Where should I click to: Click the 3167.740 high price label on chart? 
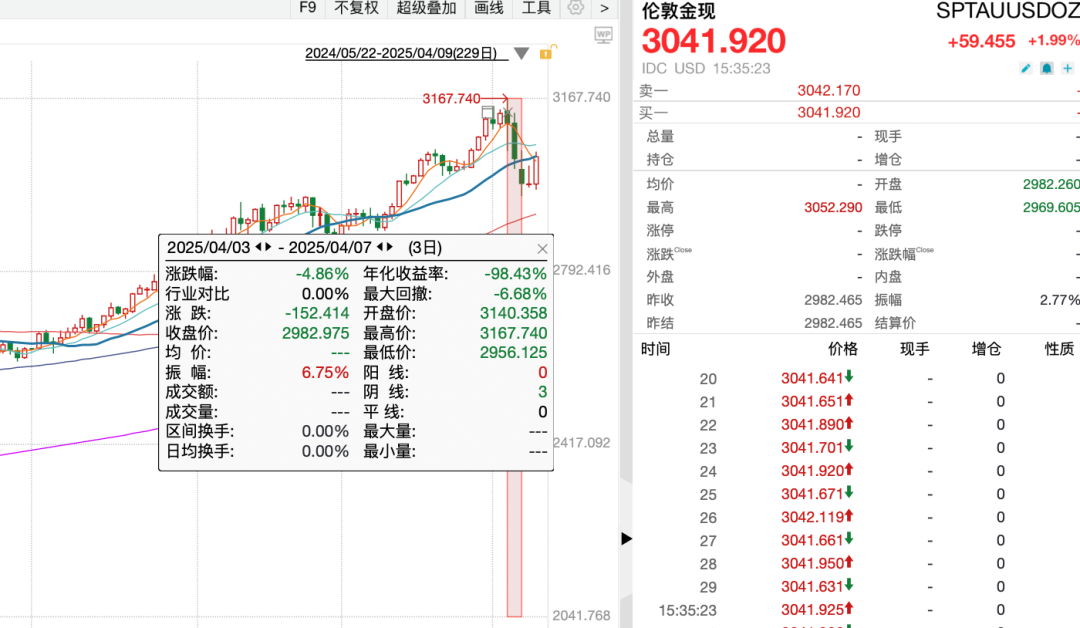pos(451,98)
